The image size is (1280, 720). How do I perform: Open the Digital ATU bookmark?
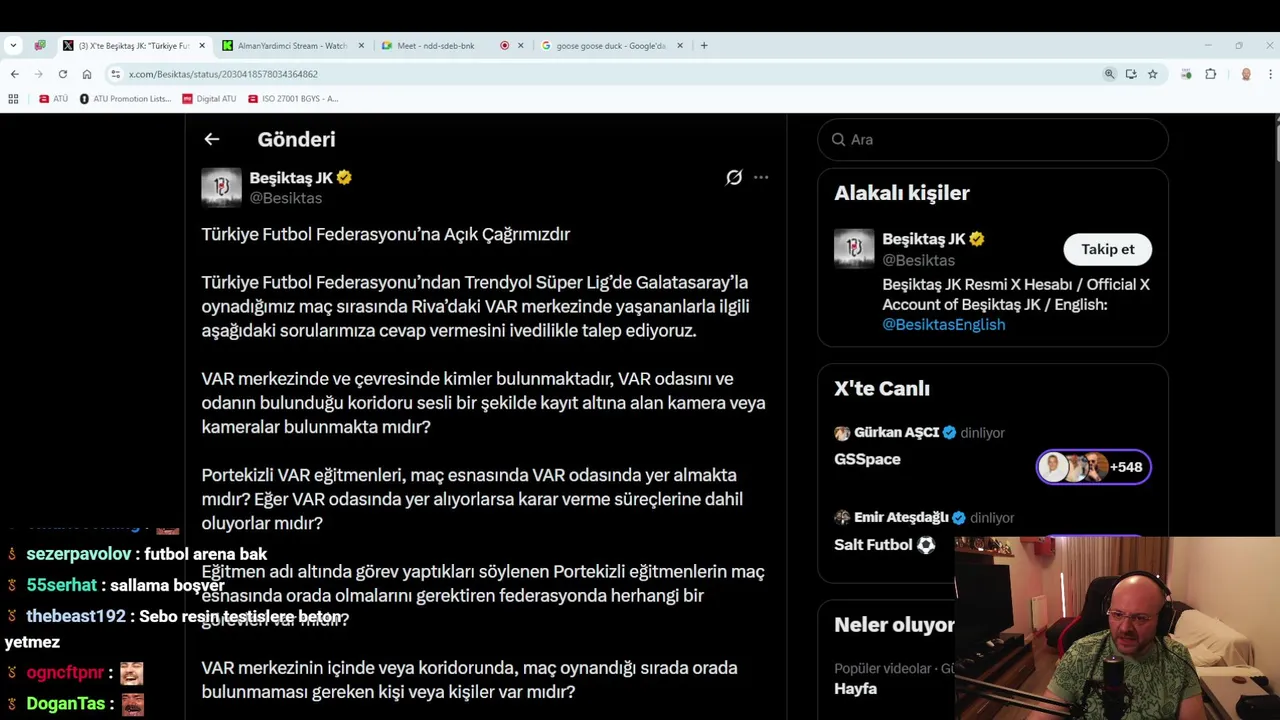(x=209, y=99)
